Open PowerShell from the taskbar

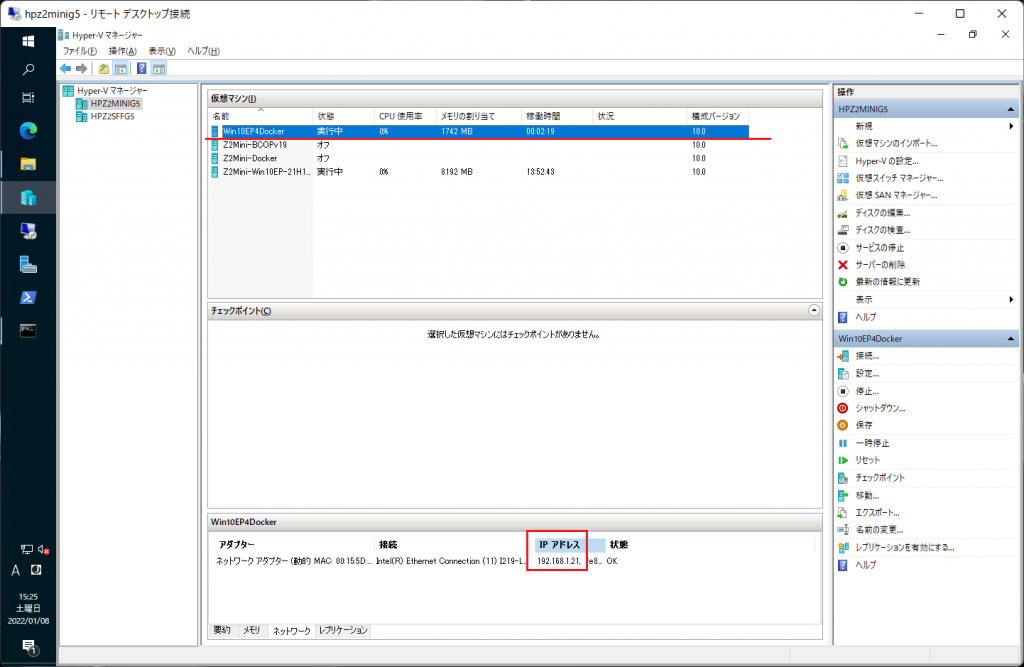click(x=28, y=297)
